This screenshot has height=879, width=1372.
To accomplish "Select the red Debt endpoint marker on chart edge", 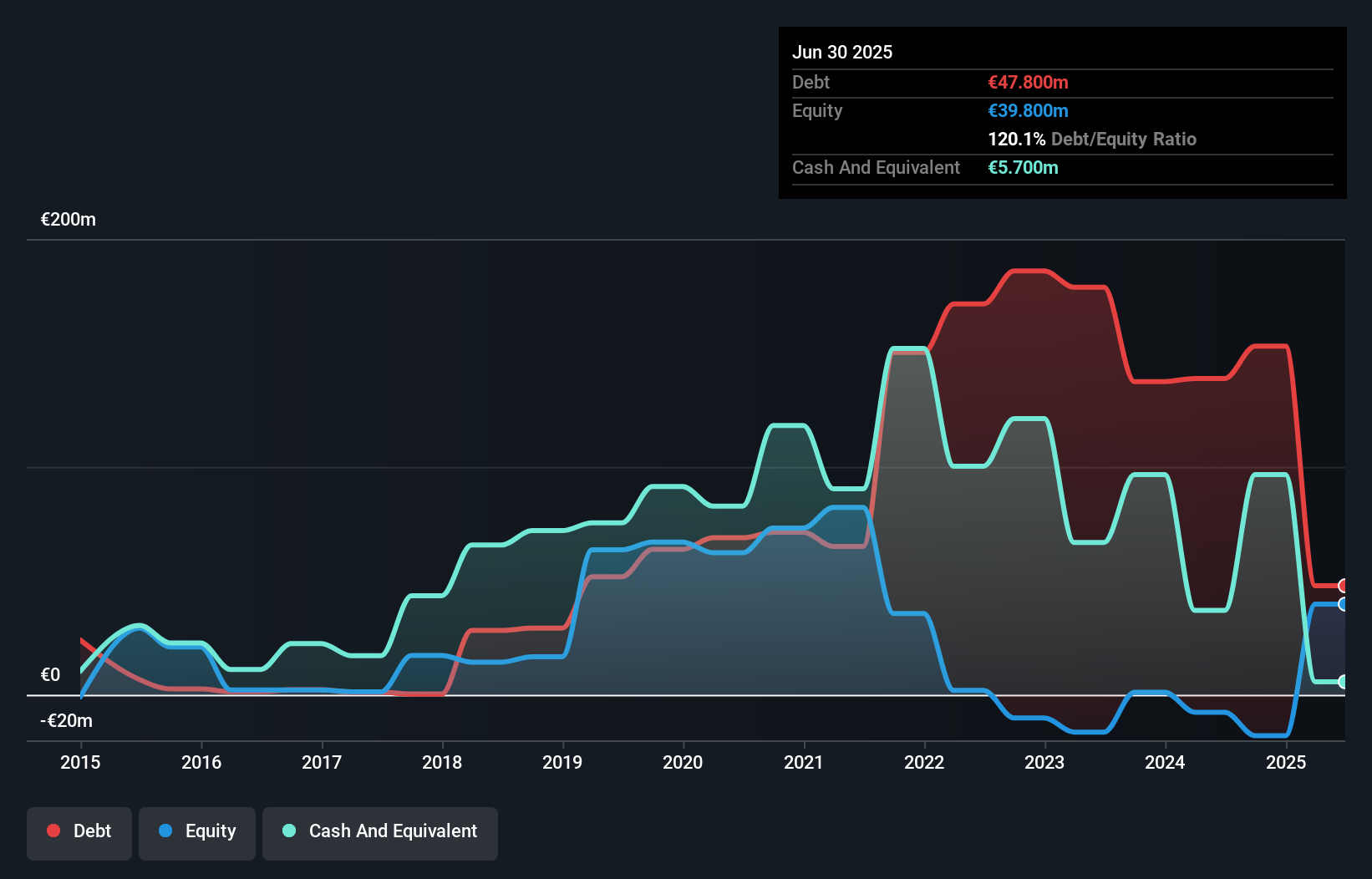I will tap(1342, 585).
